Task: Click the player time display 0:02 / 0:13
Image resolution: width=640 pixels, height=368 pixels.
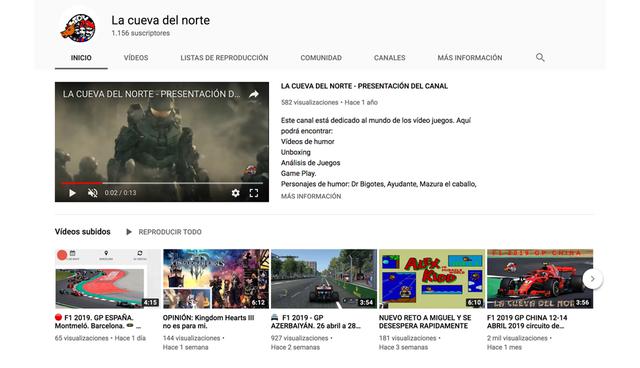Action: click(x=120, y=193)
